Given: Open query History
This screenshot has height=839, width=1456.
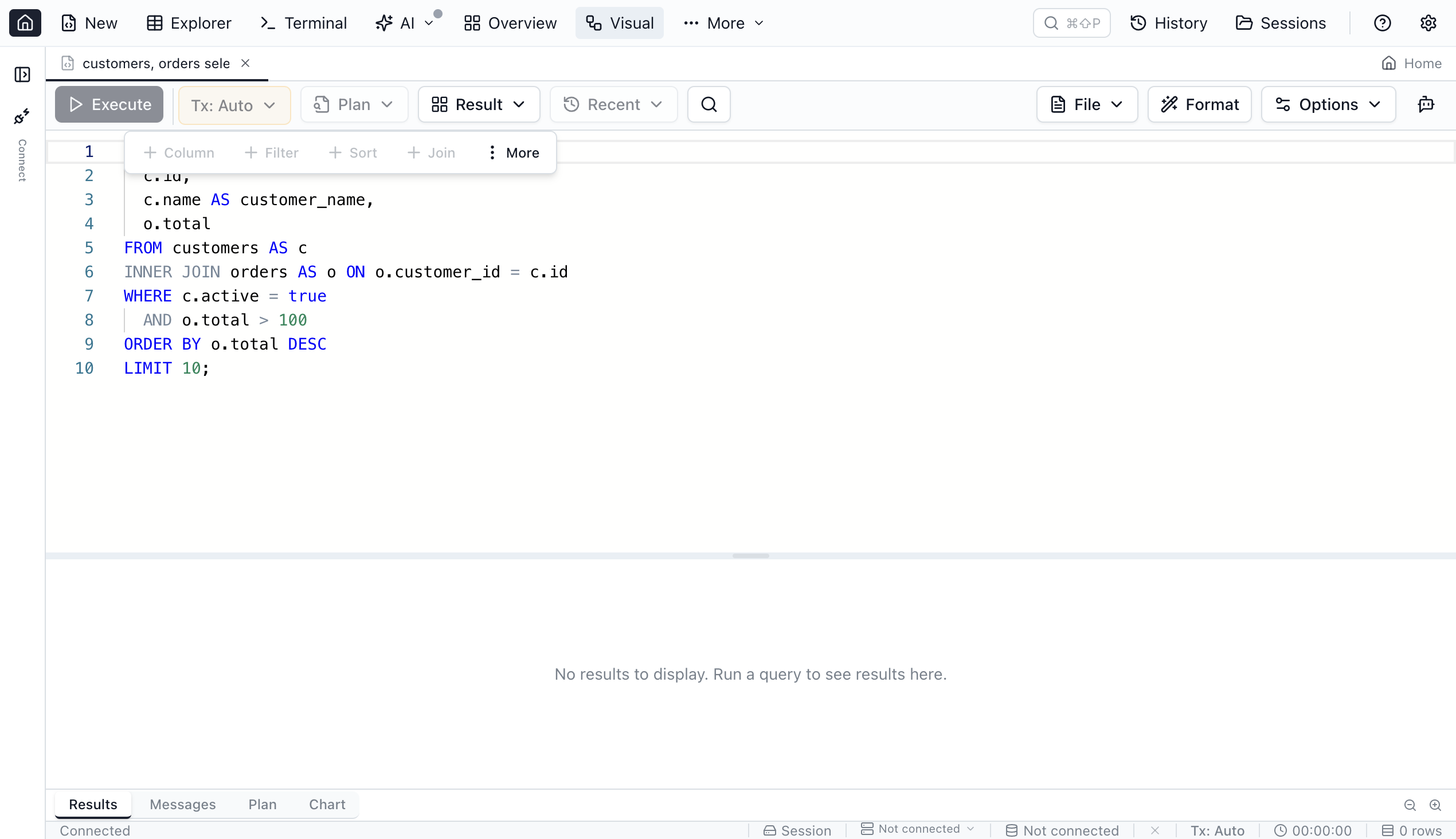Looking at the screenshot, I should click(x=1168, y=23).
